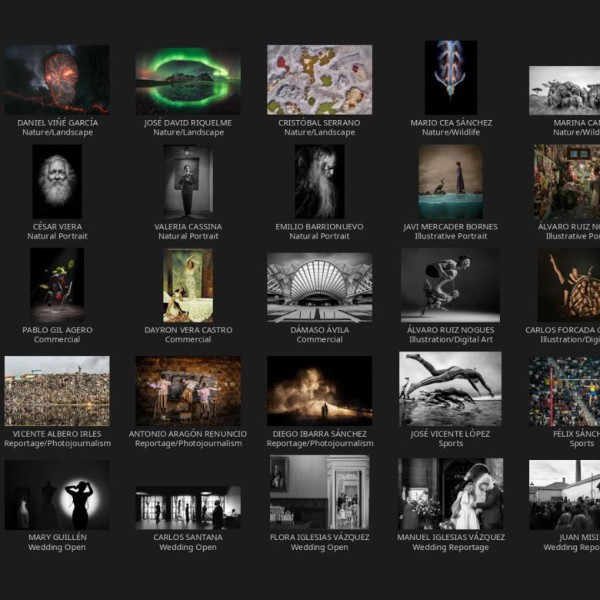Click the name ANTONIO ARAGÓN RENUNCIO
600x600 pixels.
[x=188, y=434]
